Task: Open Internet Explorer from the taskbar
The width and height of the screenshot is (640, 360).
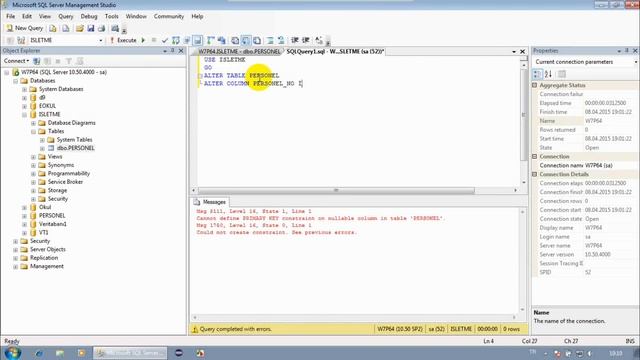Action: click(x=39, y=353)
